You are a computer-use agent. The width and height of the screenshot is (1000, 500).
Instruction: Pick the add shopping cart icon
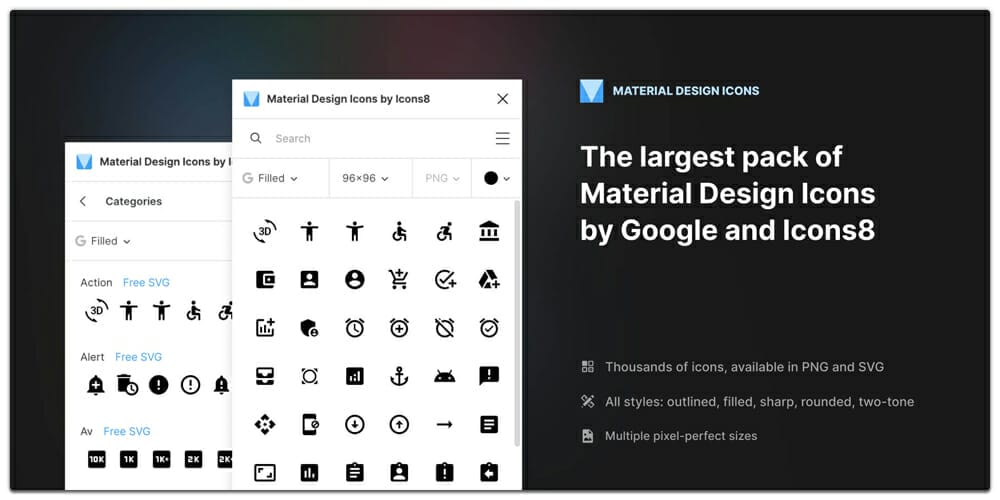click(399, 279)
